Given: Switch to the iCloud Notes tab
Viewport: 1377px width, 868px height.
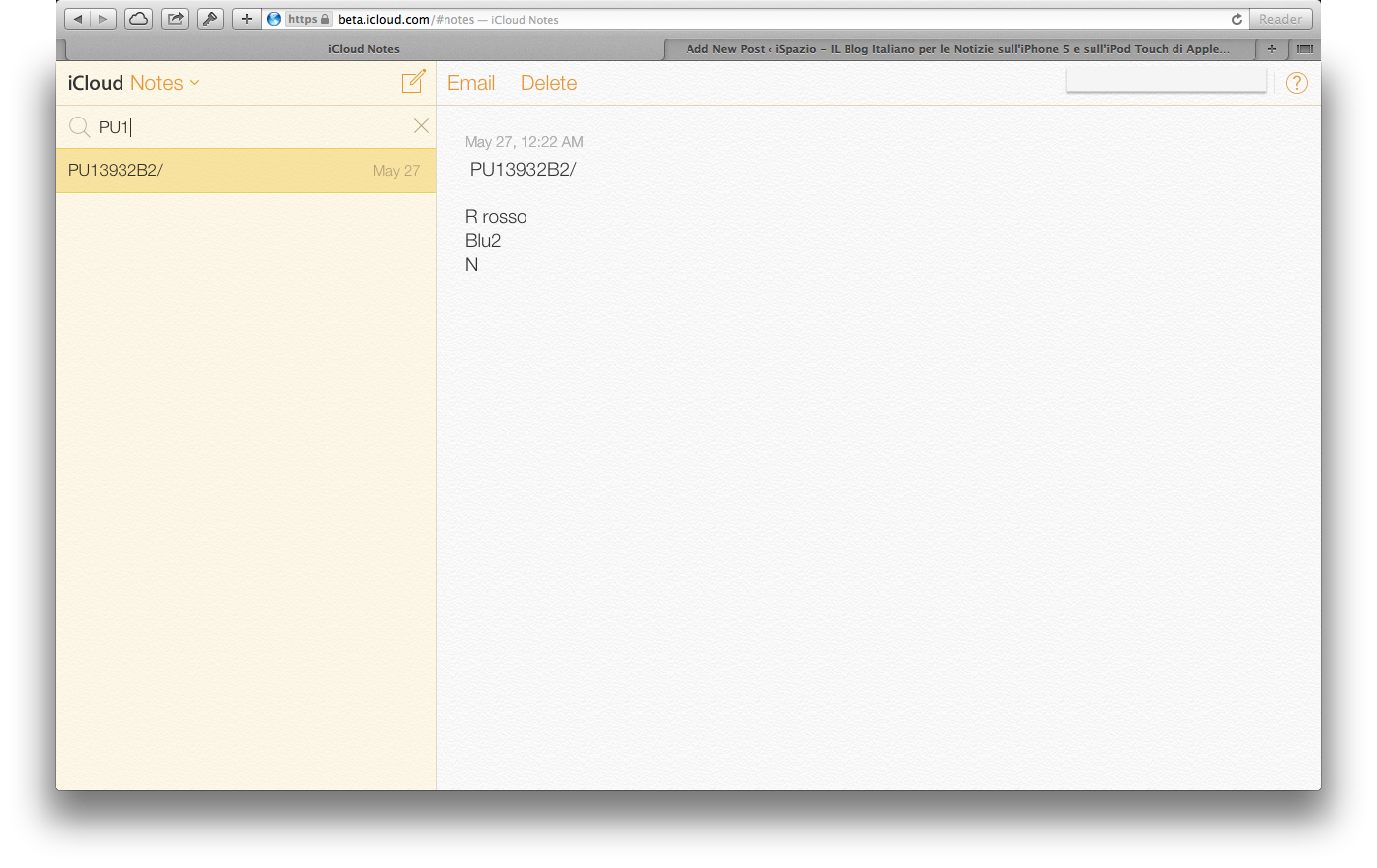Looking at the screenshot, I should (364, 49).
